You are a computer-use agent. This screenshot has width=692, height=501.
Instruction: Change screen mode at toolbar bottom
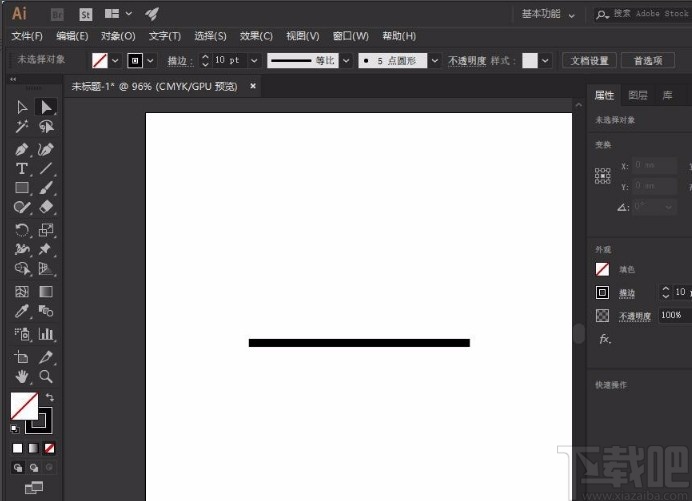[34, 487]
